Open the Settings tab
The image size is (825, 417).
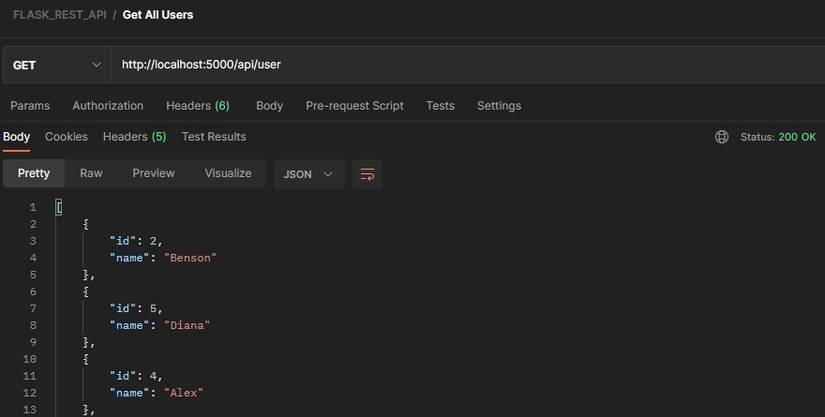(499, 106)
